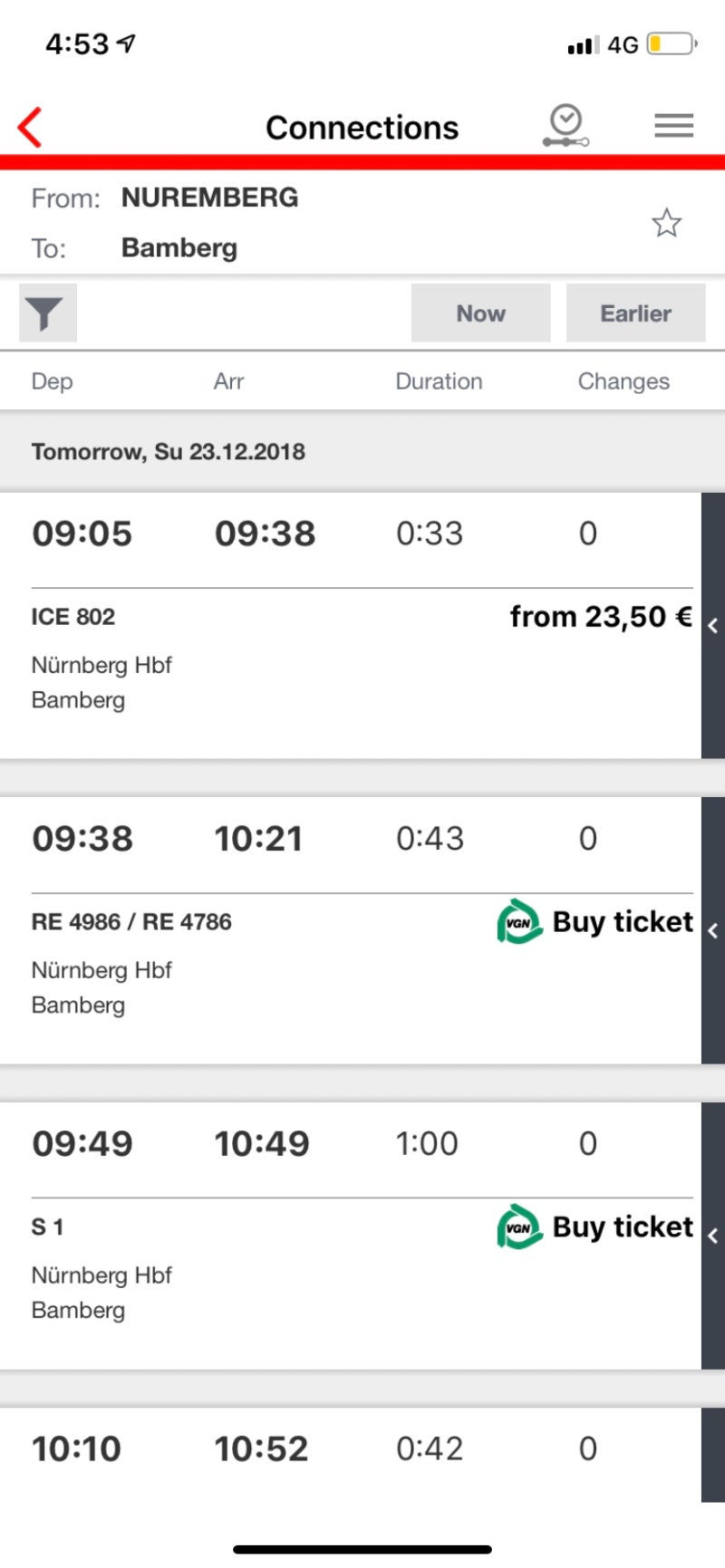Open the filter funnel options
The height and width of the screenshot is (1568, 725).
click(47, 313)
